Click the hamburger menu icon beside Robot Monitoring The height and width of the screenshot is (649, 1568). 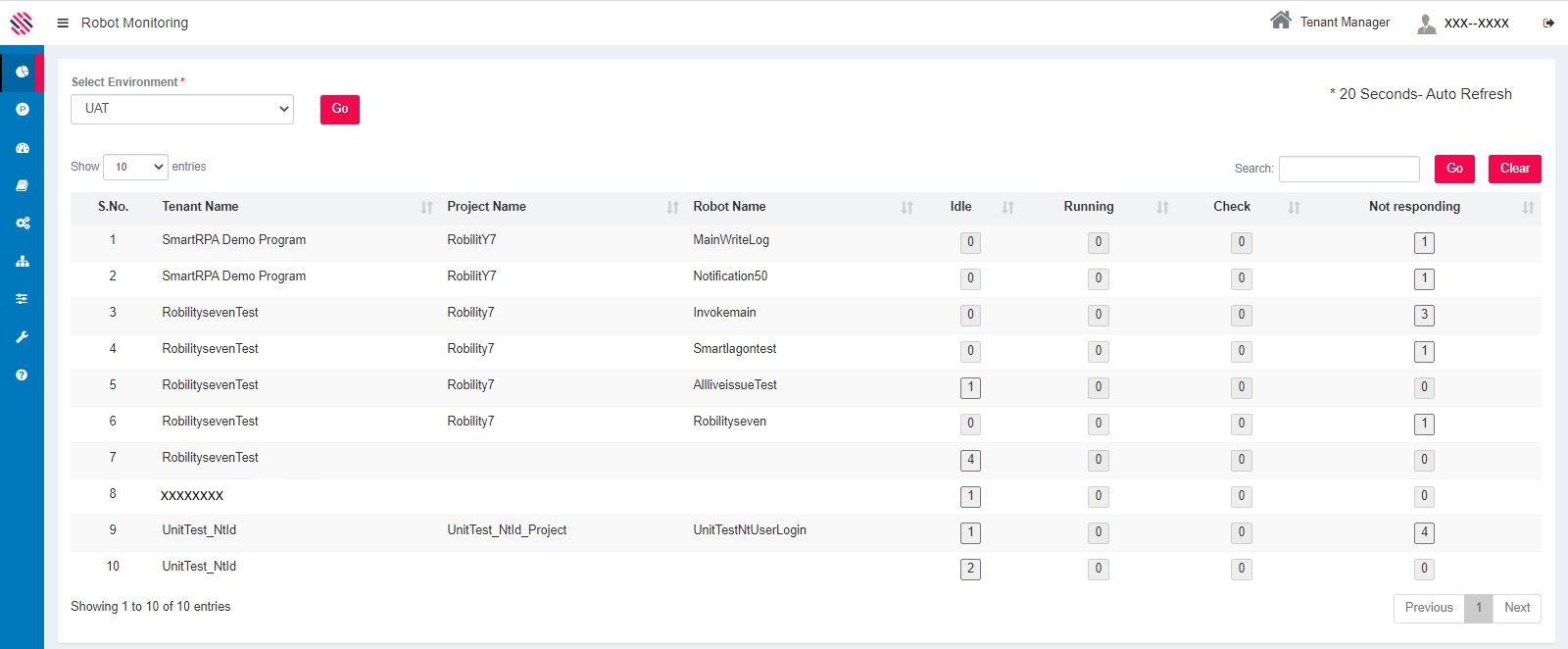pyautogui.click(x=63, y=23)
